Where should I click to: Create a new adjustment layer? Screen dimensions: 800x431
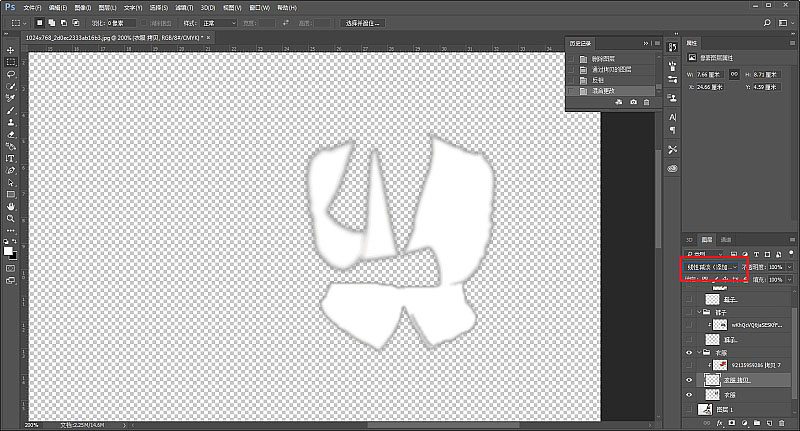744,423
